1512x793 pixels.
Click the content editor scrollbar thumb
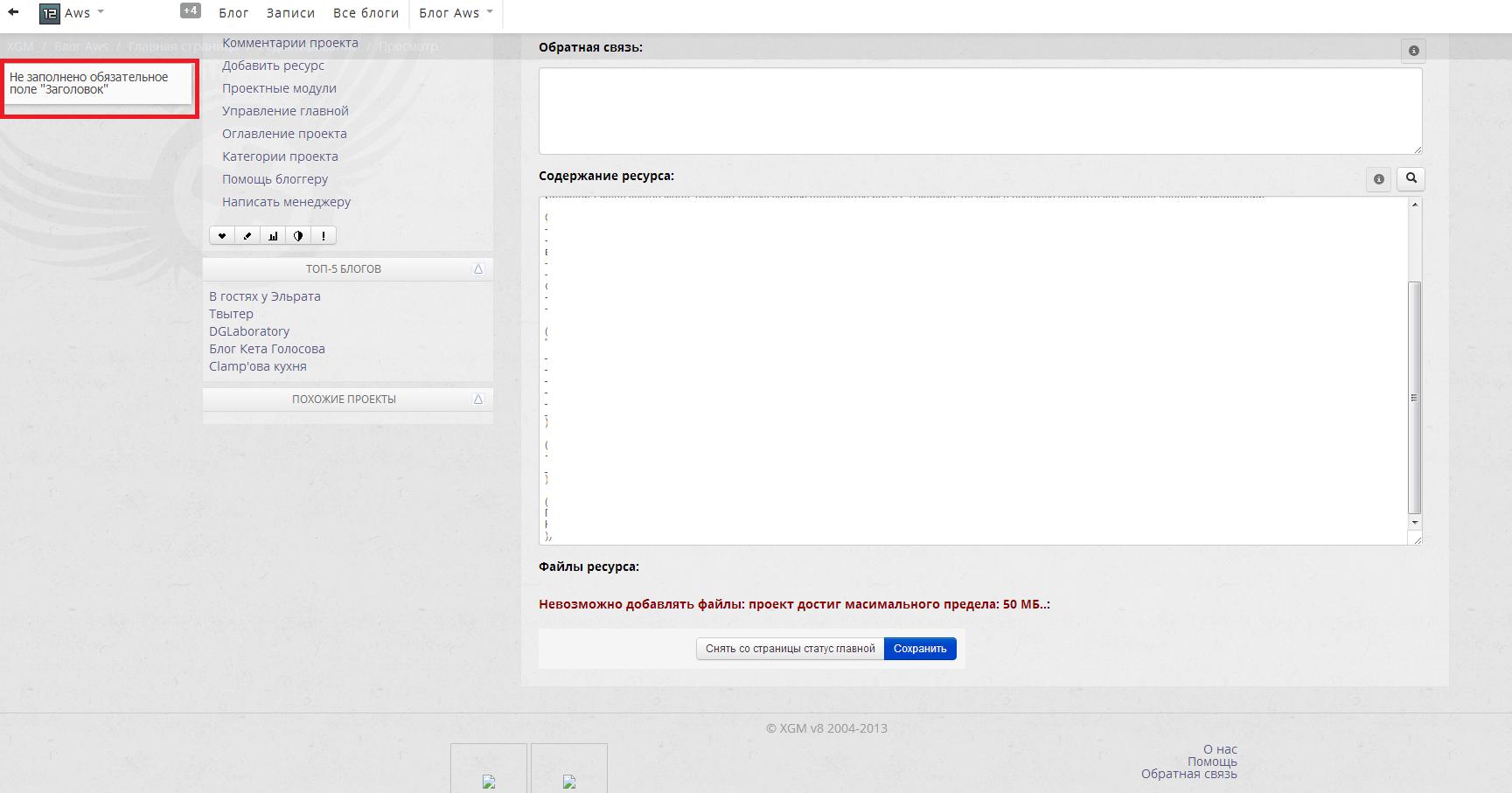pos(1415,398)
